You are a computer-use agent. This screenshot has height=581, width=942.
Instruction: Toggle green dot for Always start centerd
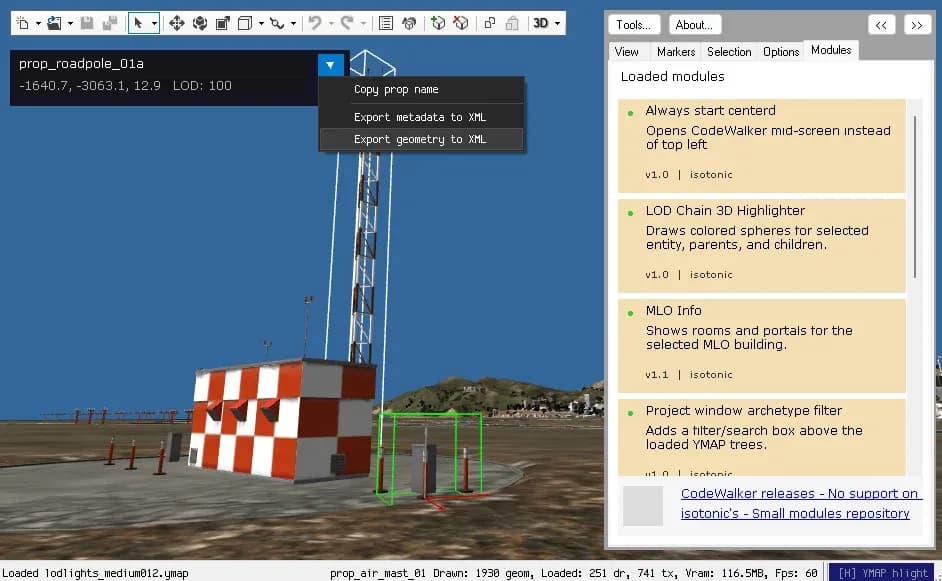point(630,113)
